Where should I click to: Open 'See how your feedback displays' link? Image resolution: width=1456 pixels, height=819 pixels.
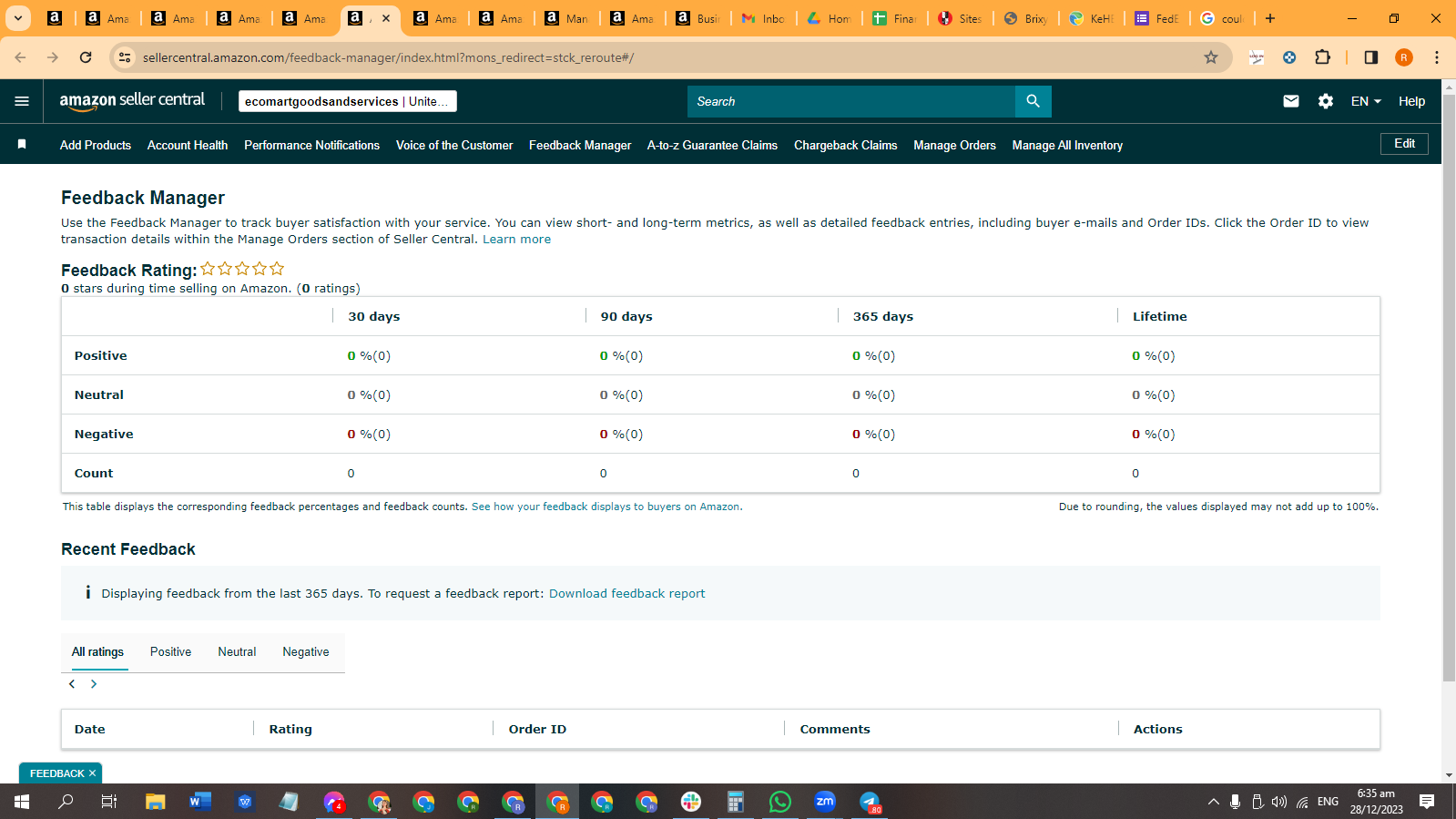[x=606, y=507]
